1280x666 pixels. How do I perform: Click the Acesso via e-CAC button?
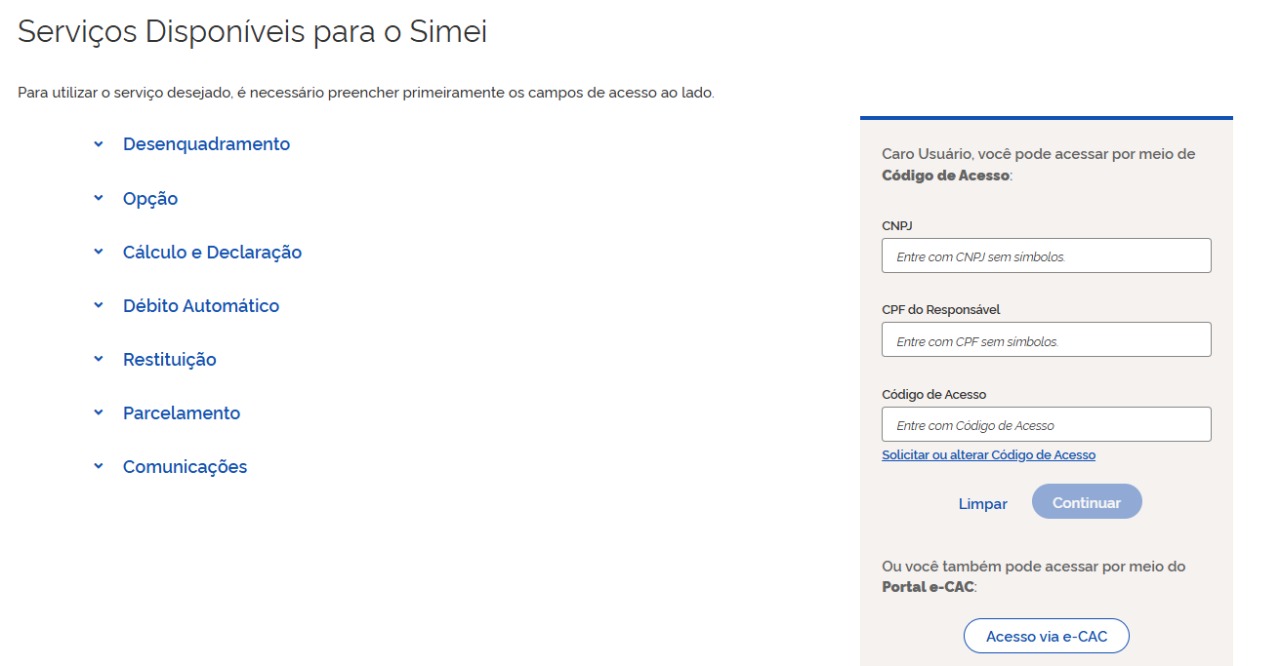[1047, 636]
